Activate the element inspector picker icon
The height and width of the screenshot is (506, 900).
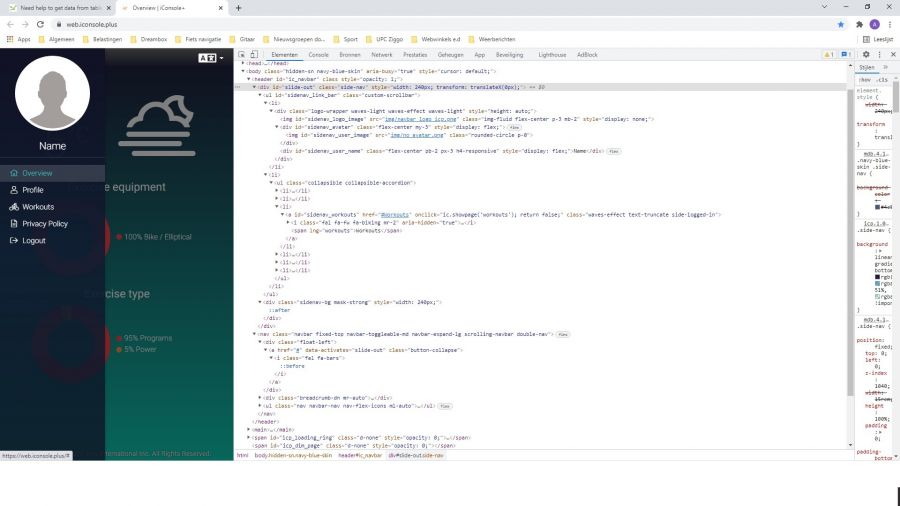[x=242, y=55]
